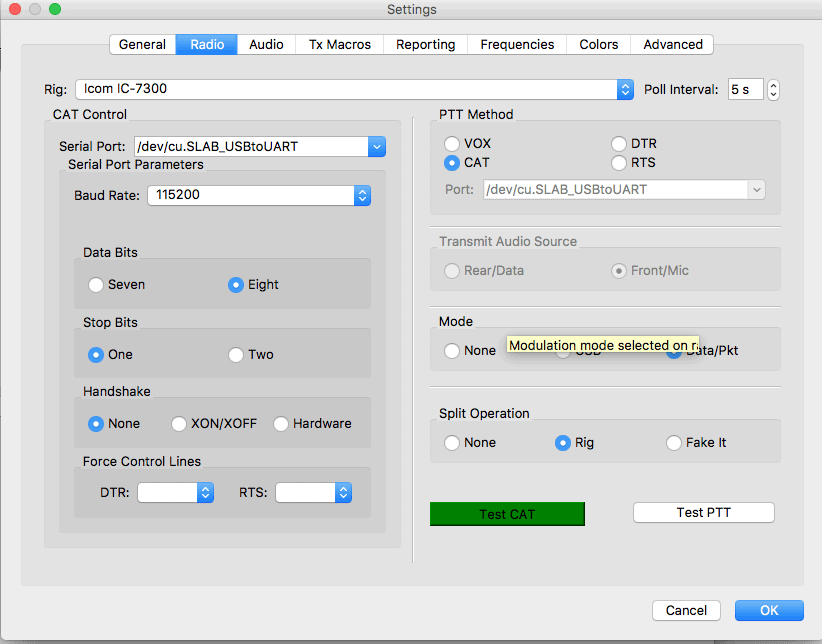The height and width of the screenshot is (644, 822).
Task: Adjust the Poll Interval stepper arrows
Action: (x=773, y=89)
